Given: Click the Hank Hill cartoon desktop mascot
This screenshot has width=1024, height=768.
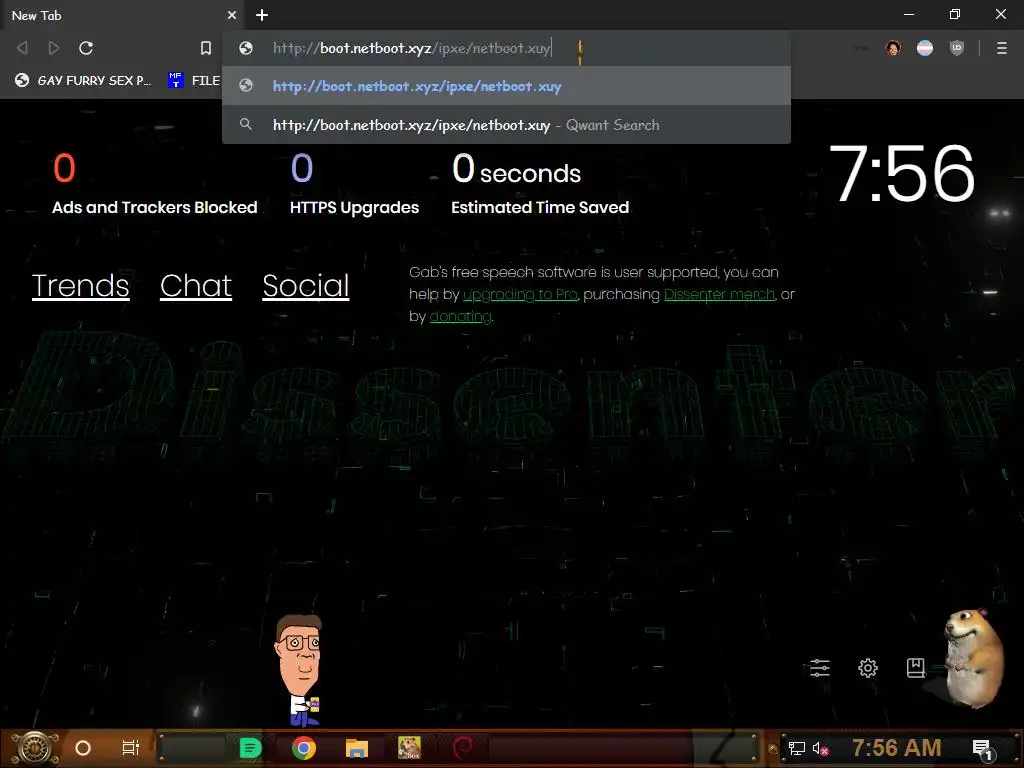Looking at the screenshot, I should 300,670.
